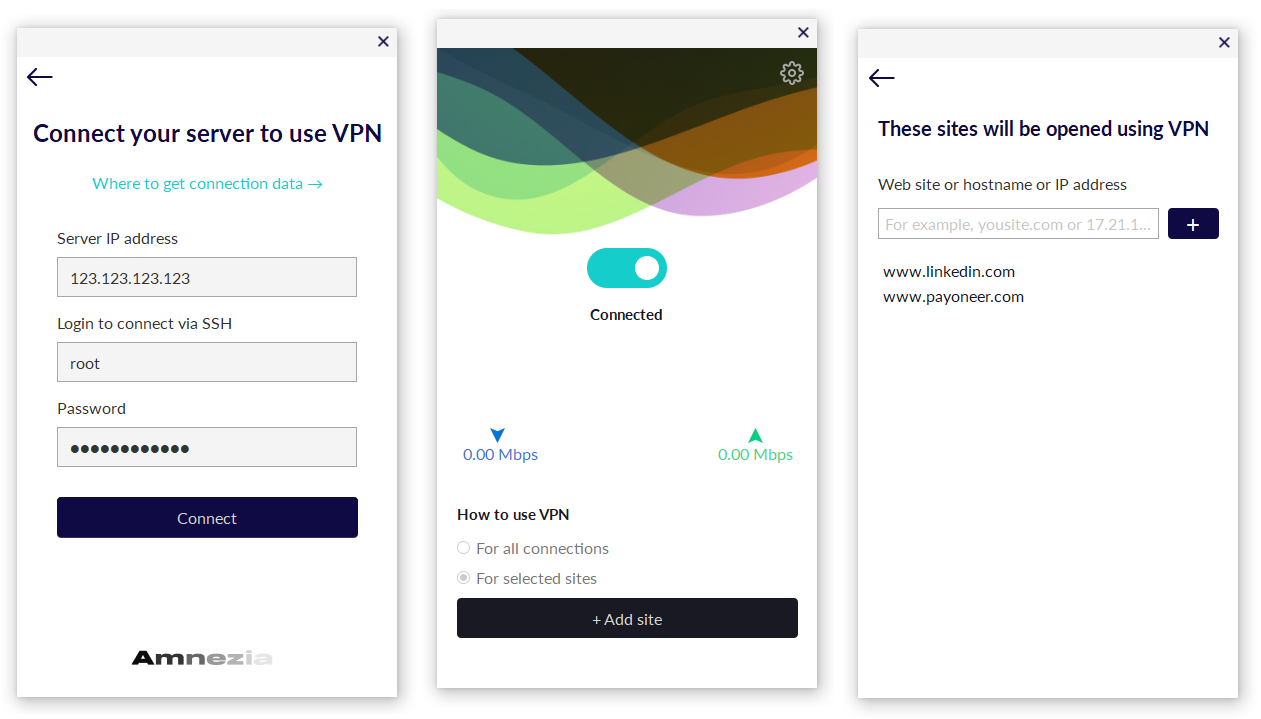
Task: Close the server connection window
Action: coord(383,41)
